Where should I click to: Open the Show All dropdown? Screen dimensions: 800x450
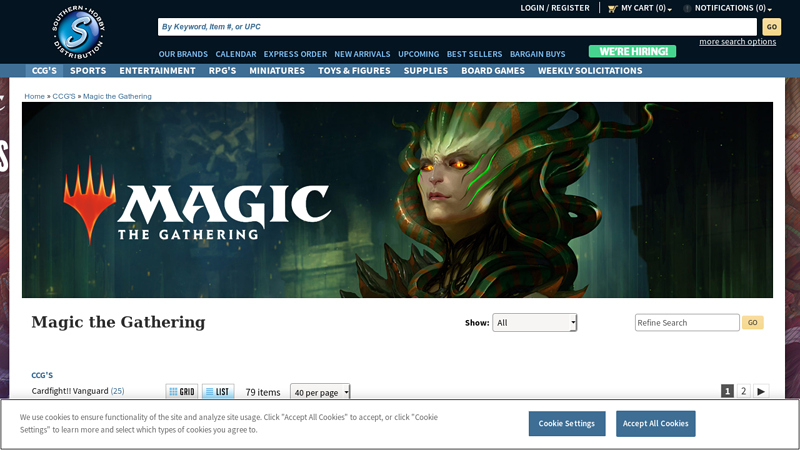click(534, 322)
